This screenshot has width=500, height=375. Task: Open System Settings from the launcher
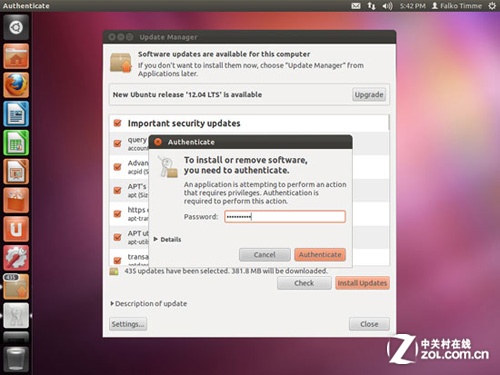16,258
